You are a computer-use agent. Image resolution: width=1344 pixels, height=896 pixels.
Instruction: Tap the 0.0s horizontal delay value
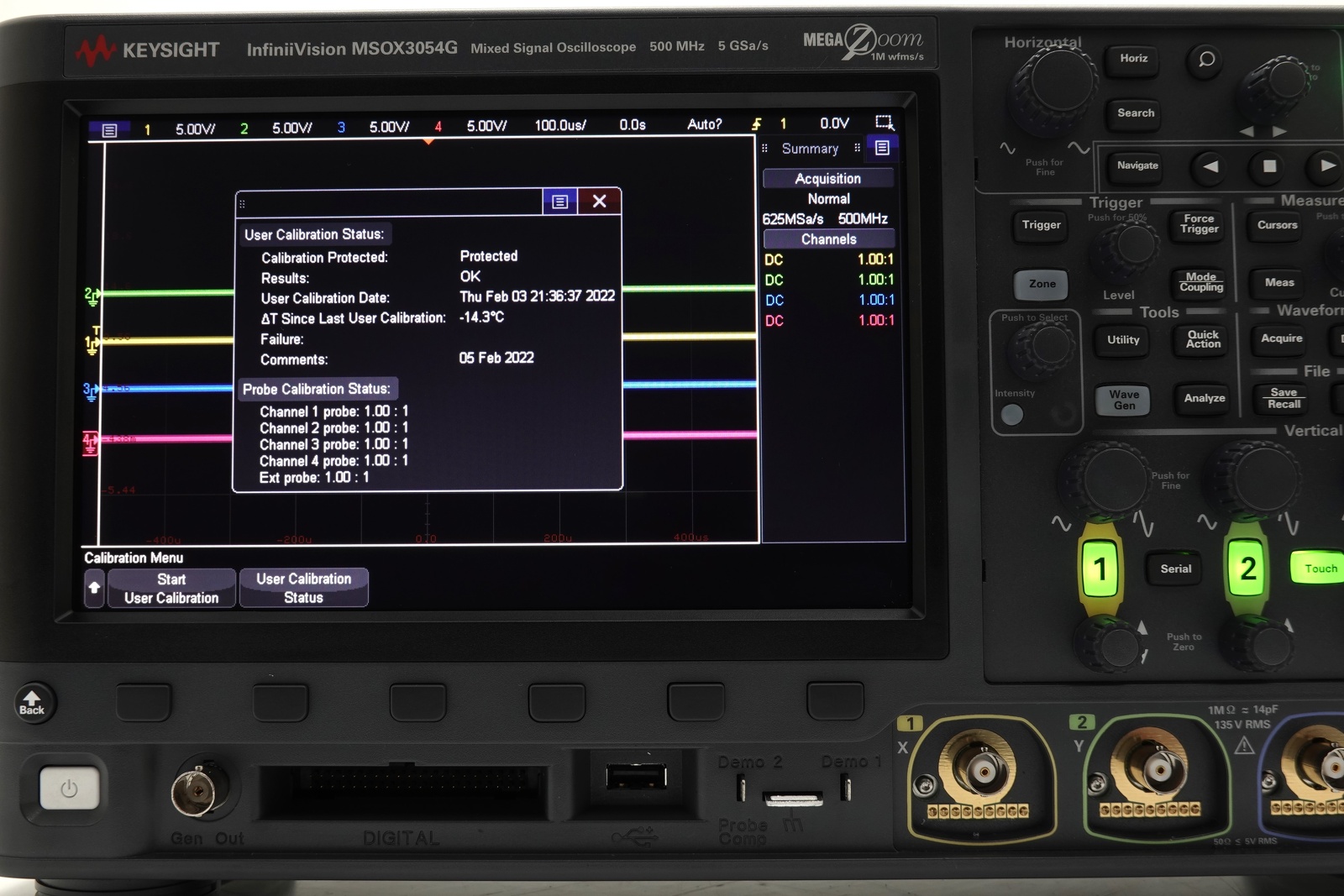coord(633,125)
